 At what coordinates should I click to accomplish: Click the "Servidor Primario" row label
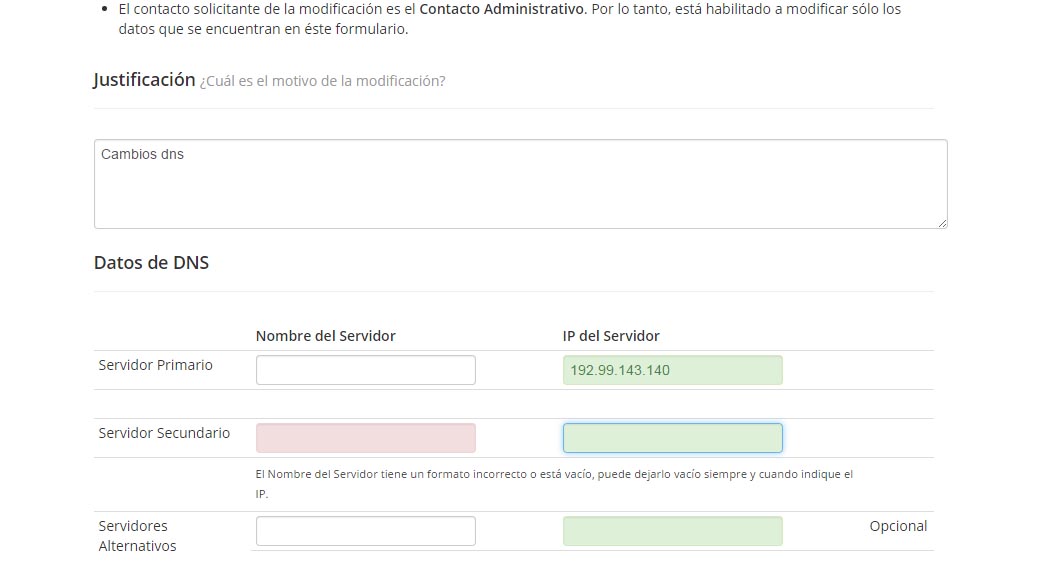click(155, 365)
